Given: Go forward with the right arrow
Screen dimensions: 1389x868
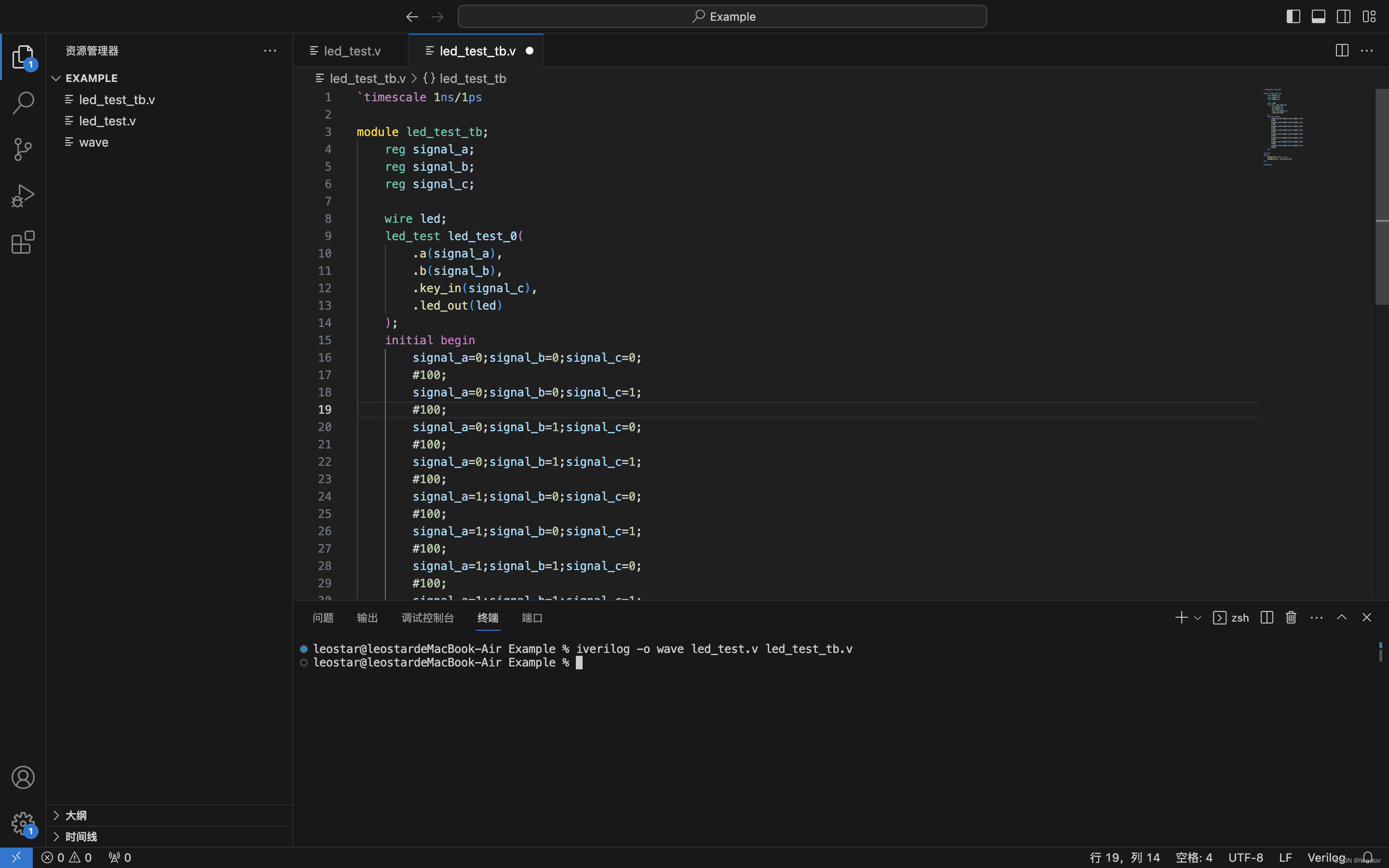Looking at the screenshot, I should coord(437,17).
